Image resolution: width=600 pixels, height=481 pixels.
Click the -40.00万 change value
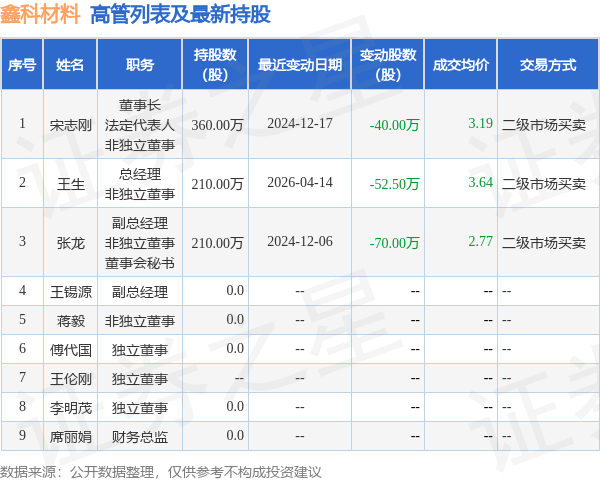[394, 125]
